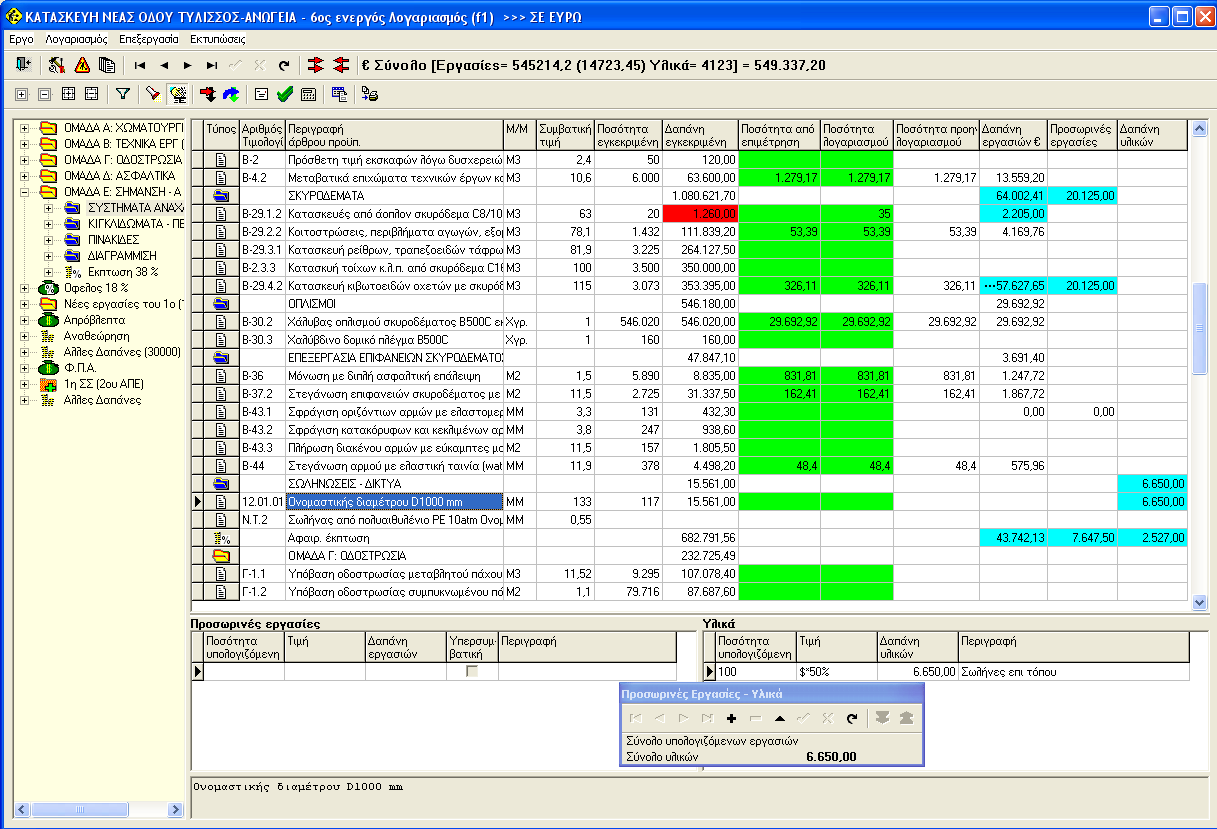Click the funnel filter icon
The height and width of the screenshot is (829, 1217).
pos(123,94)
